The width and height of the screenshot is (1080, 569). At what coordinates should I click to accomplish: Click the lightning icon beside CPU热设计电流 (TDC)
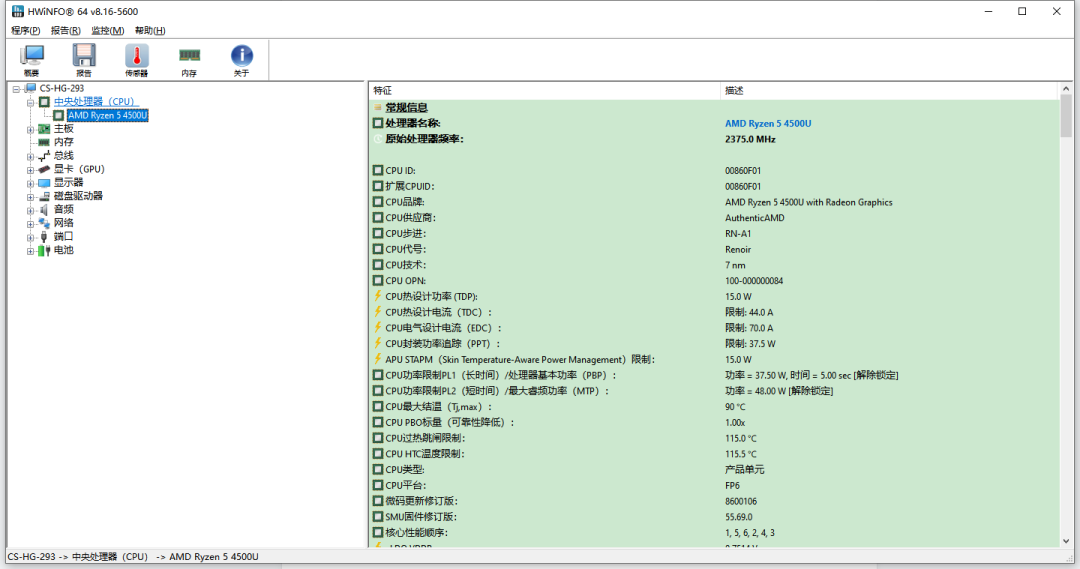click(x=377, y=312)
